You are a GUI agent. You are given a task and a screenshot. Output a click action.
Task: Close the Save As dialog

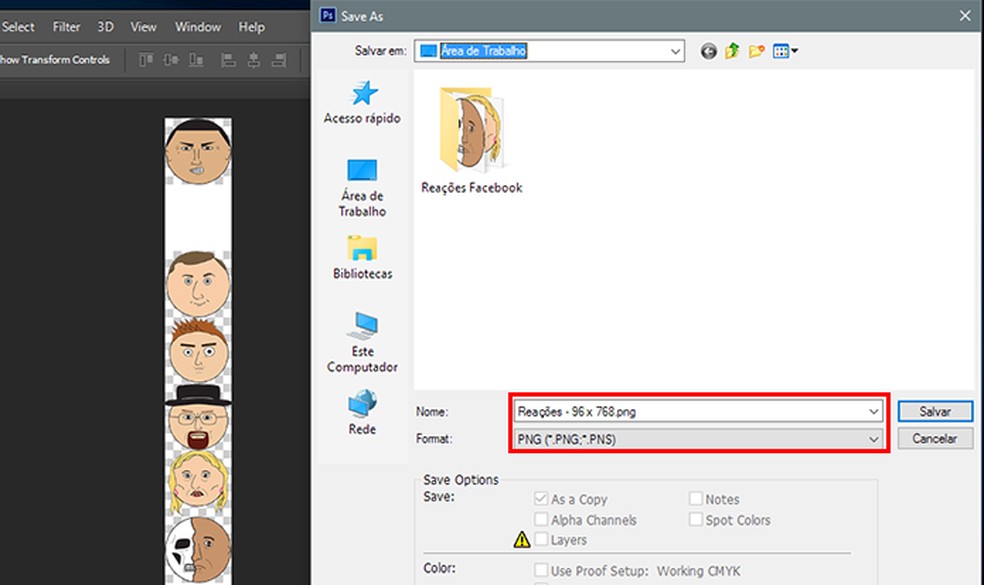pyautogui.click(x=965, y=16)
